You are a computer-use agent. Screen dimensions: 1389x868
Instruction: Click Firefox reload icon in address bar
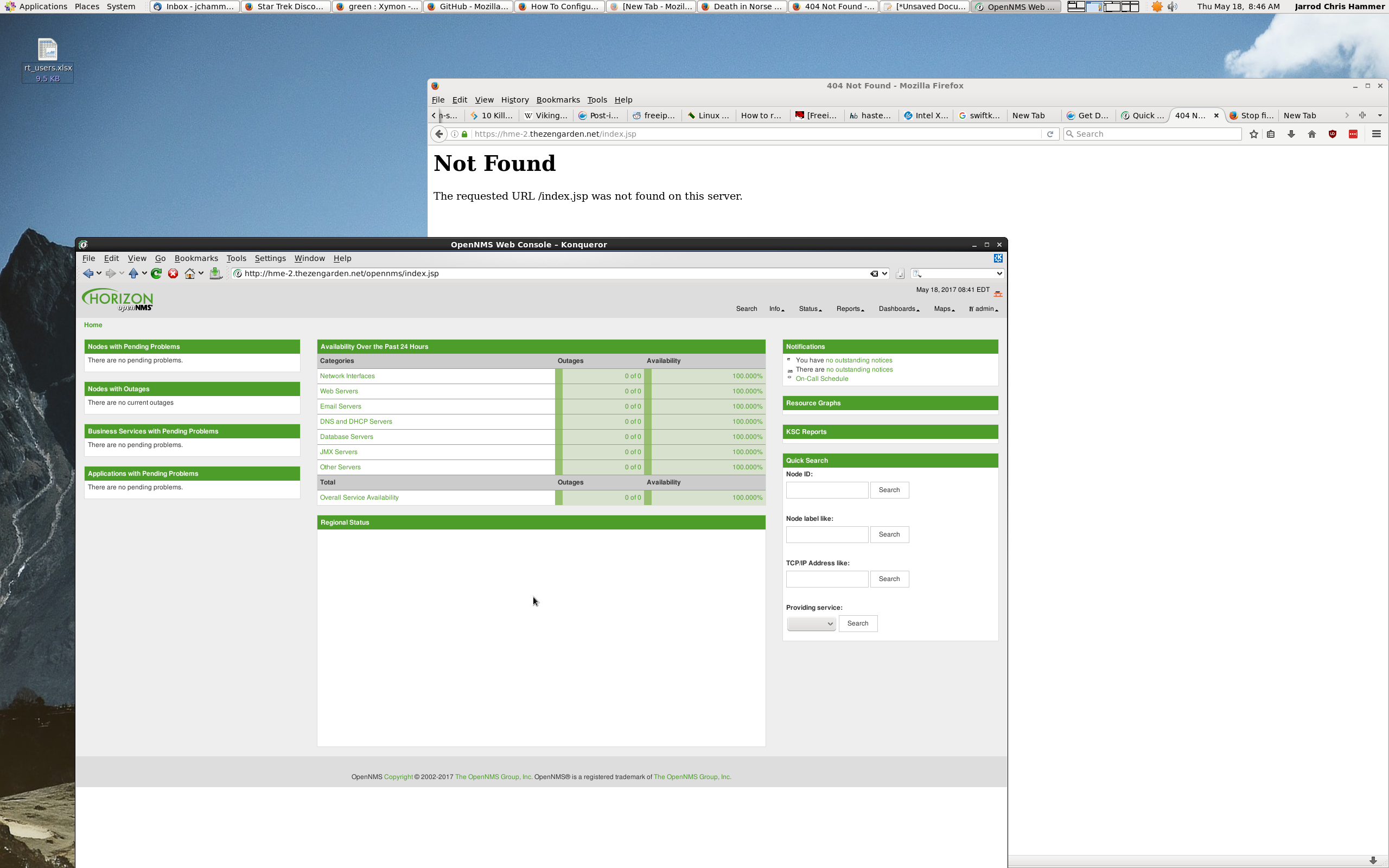pos(1050,134)
